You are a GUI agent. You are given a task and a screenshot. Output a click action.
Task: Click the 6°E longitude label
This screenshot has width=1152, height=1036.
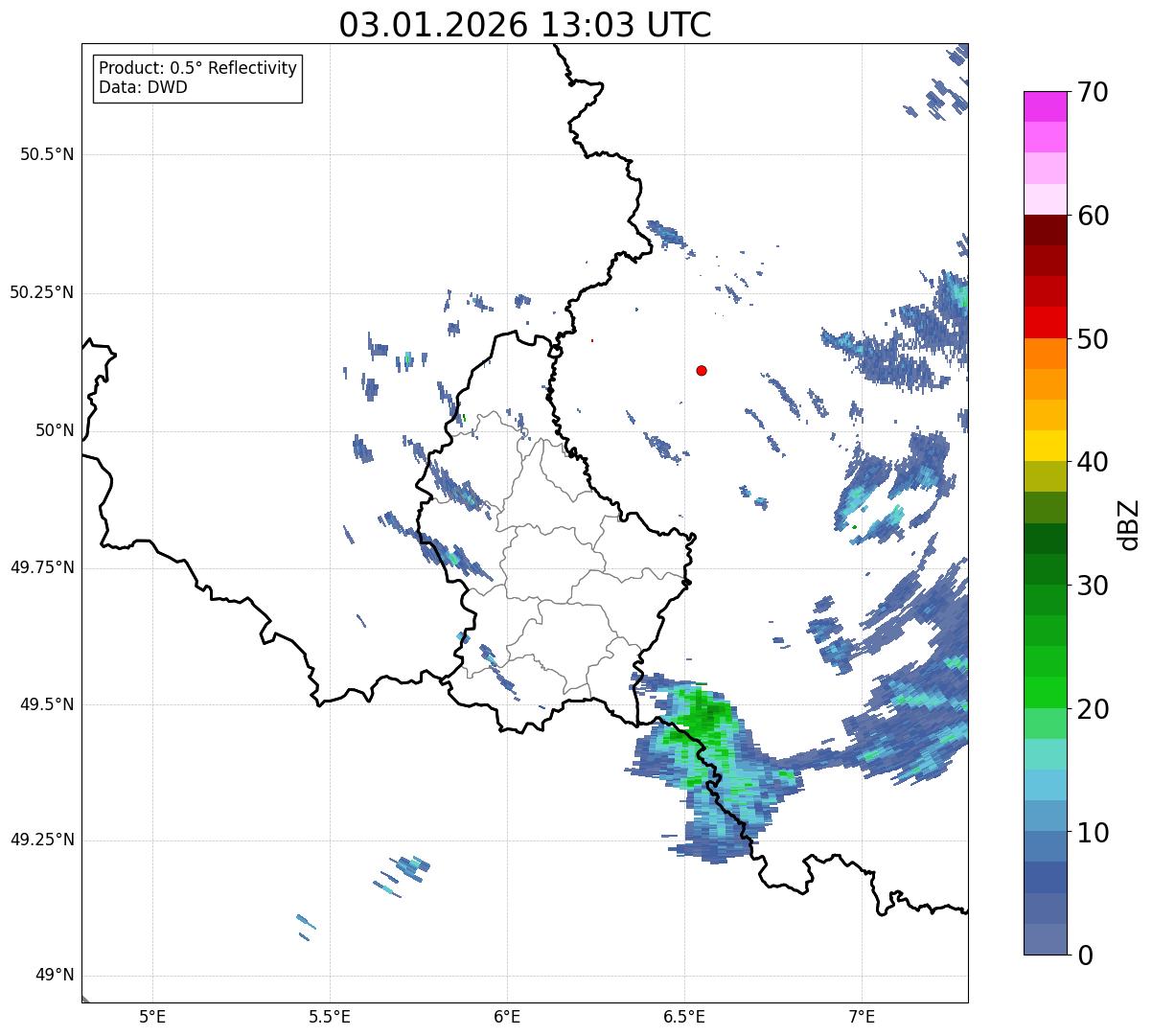point(507,1017)
